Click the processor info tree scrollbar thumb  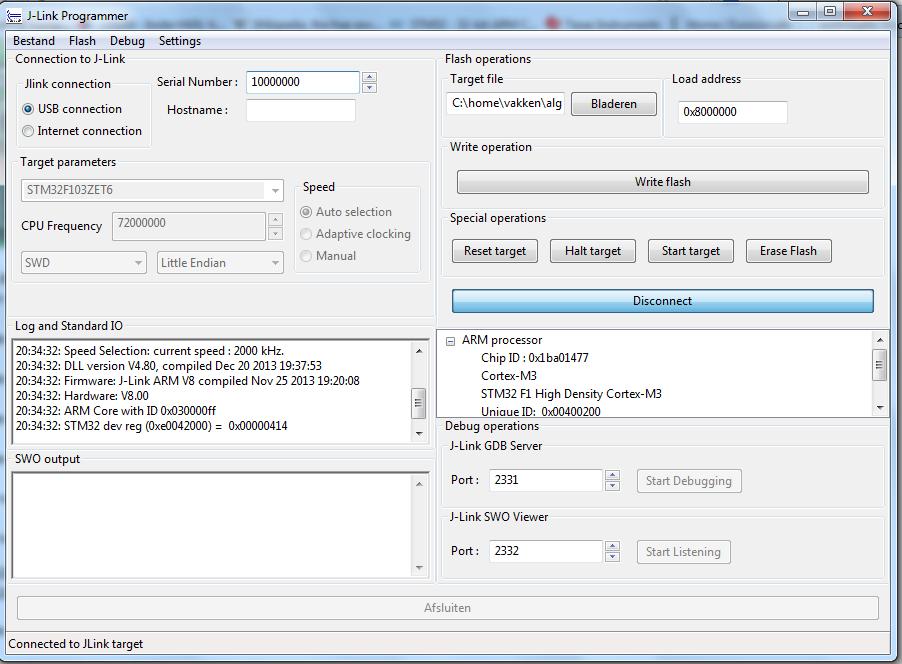(x=880, y=365)
